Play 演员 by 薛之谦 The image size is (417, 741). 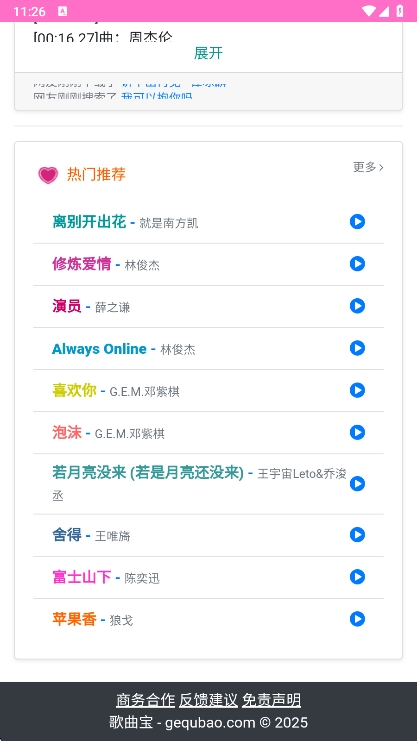[x=357, y=306]
